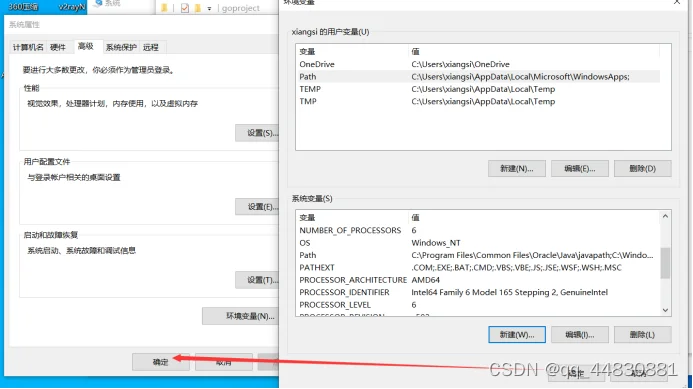Click 编辑(I) for system variables

tap(579, 335)
